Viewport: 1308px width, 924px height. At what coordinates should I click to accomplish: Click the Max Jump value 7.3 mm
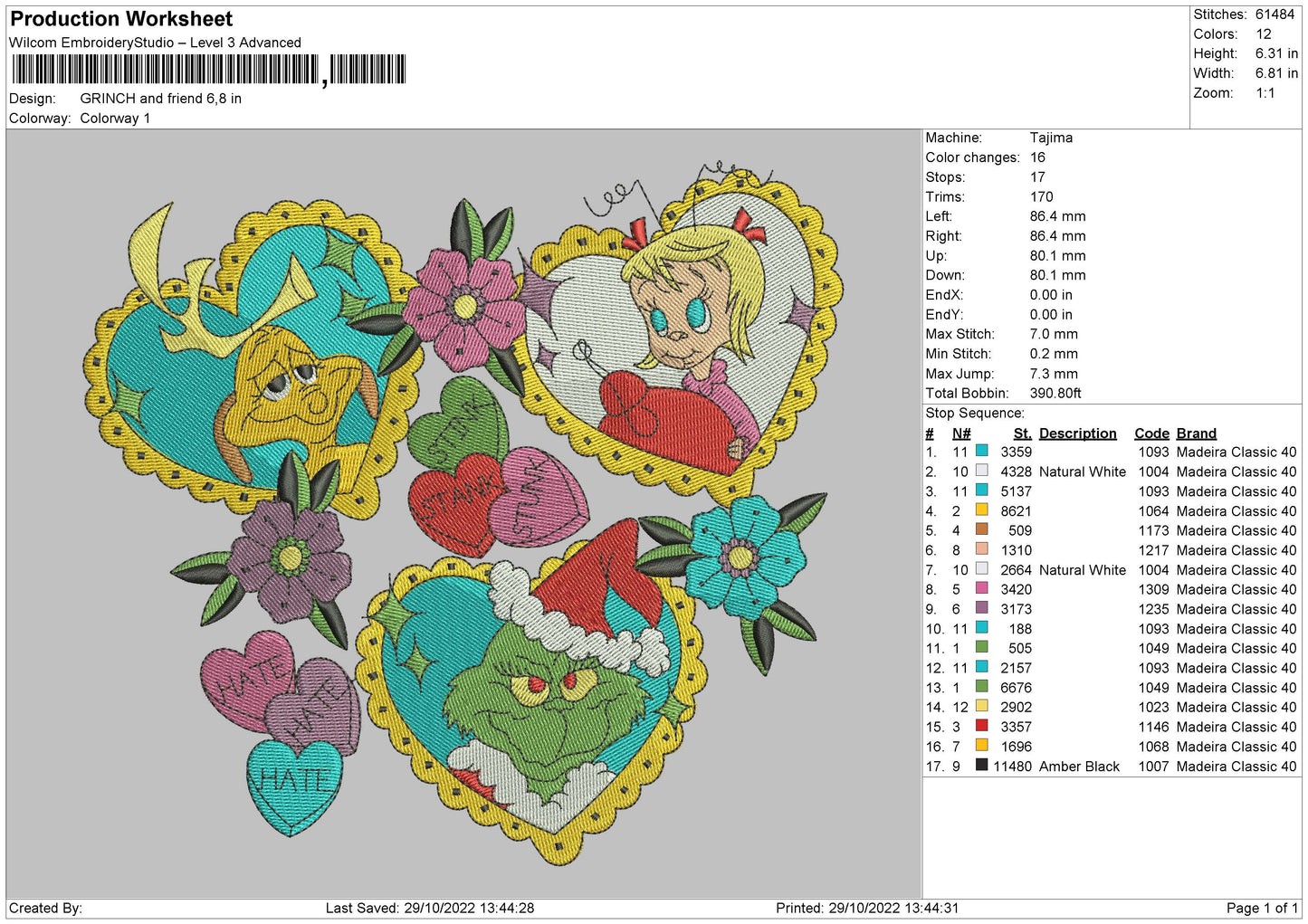(x=1054, y=374)
